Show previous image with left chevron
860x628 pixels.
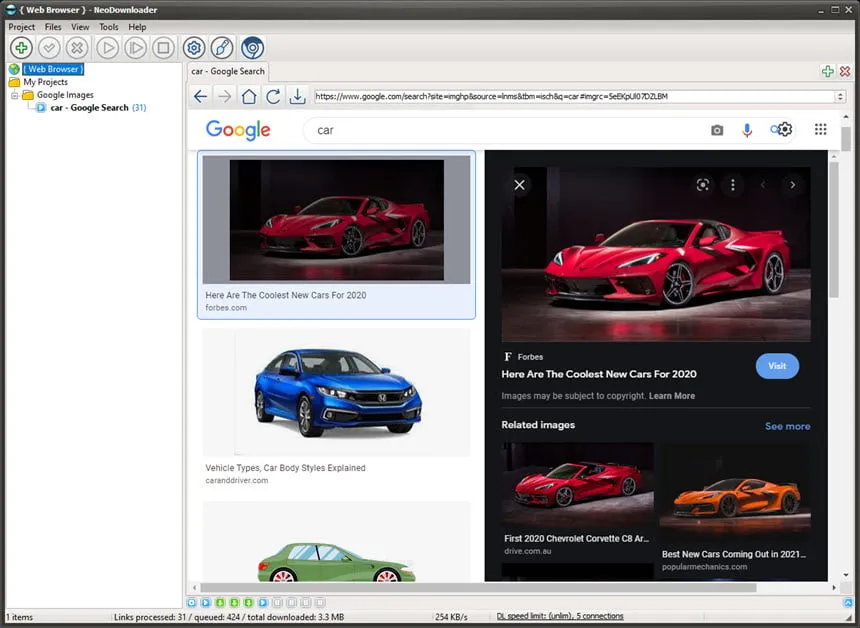click(762, 185)
